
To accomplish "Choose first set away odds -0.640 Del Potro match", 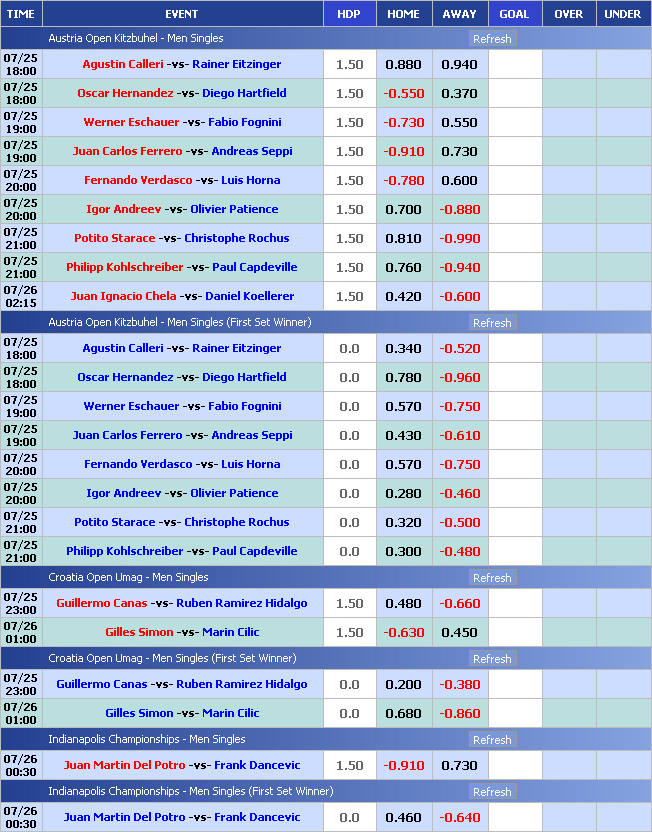I will pyautogui.click(x=459, y=817).
